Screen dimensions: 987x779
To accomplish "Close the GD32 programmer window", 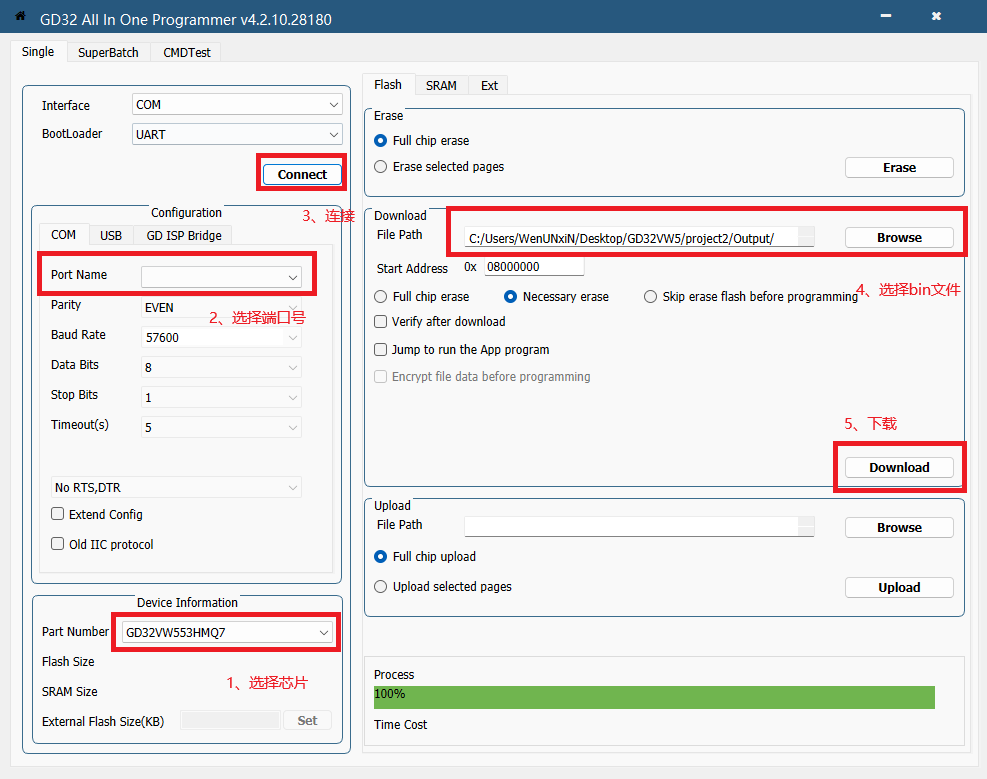I will 937,16.
